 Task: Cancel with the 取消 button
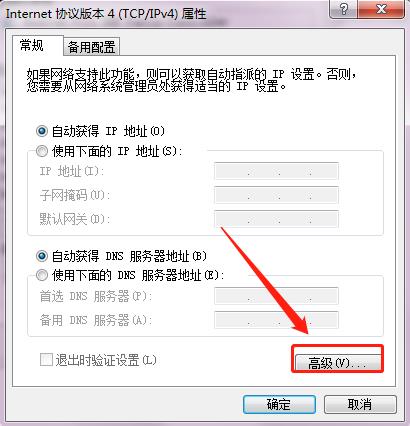click(360, 404)
